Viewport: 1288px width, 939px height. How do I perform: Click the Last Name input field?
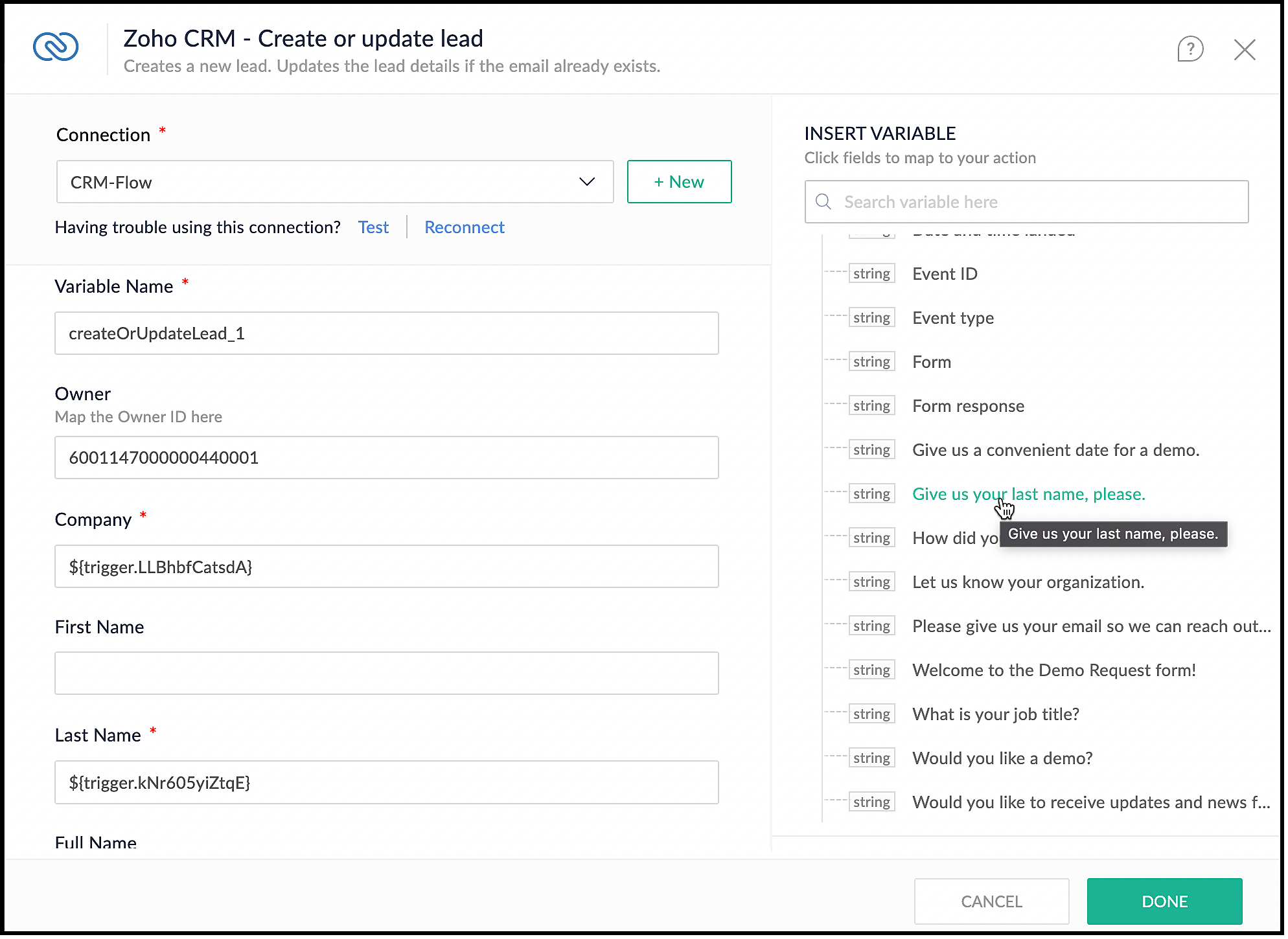click(x=386, y=782)
